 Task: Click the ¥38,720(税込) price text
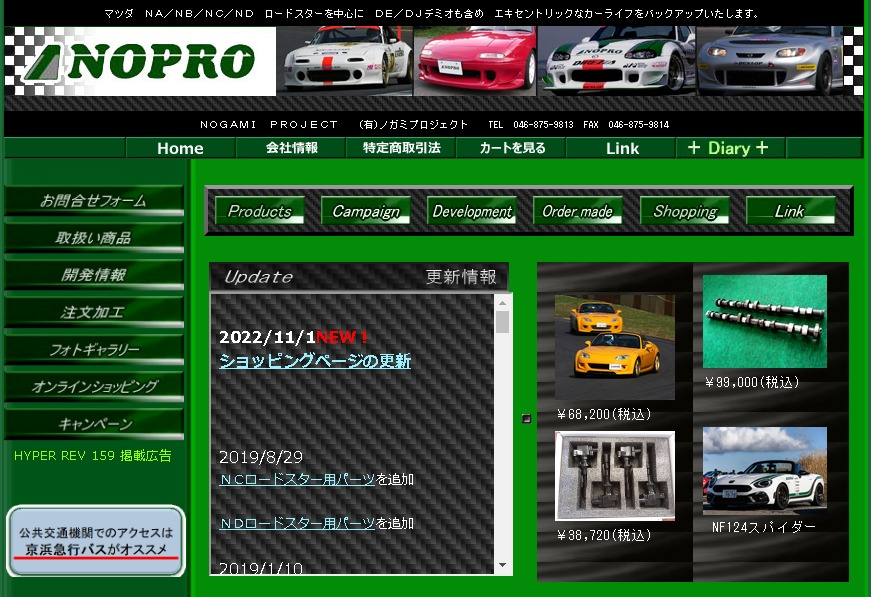click(x=604, y=535)
